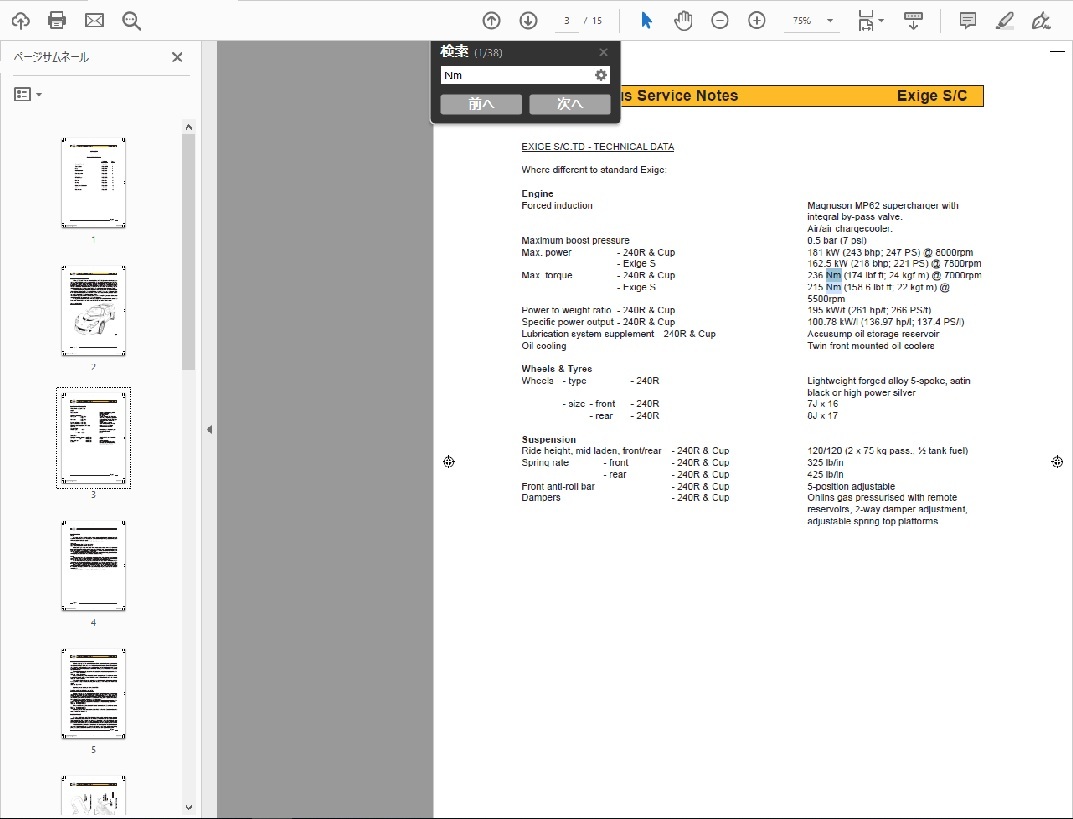
Task: Click 前へ to find previous match
Action: [481, 104]
